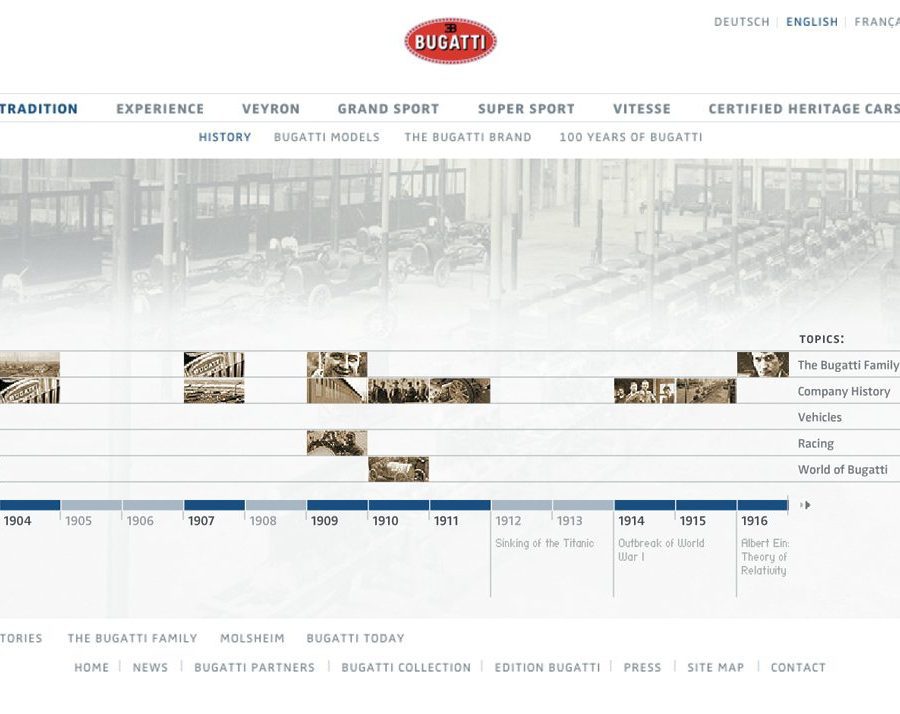
Task: Open 1910 Company History group photo
Action: tap(398, 391)
